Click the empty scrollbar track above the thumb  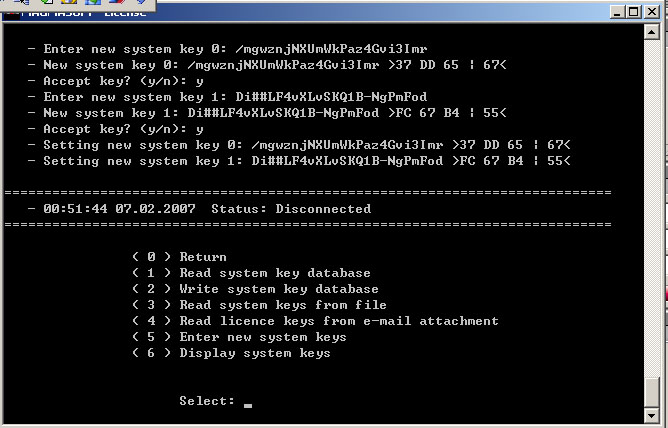(x=652, y=200)
